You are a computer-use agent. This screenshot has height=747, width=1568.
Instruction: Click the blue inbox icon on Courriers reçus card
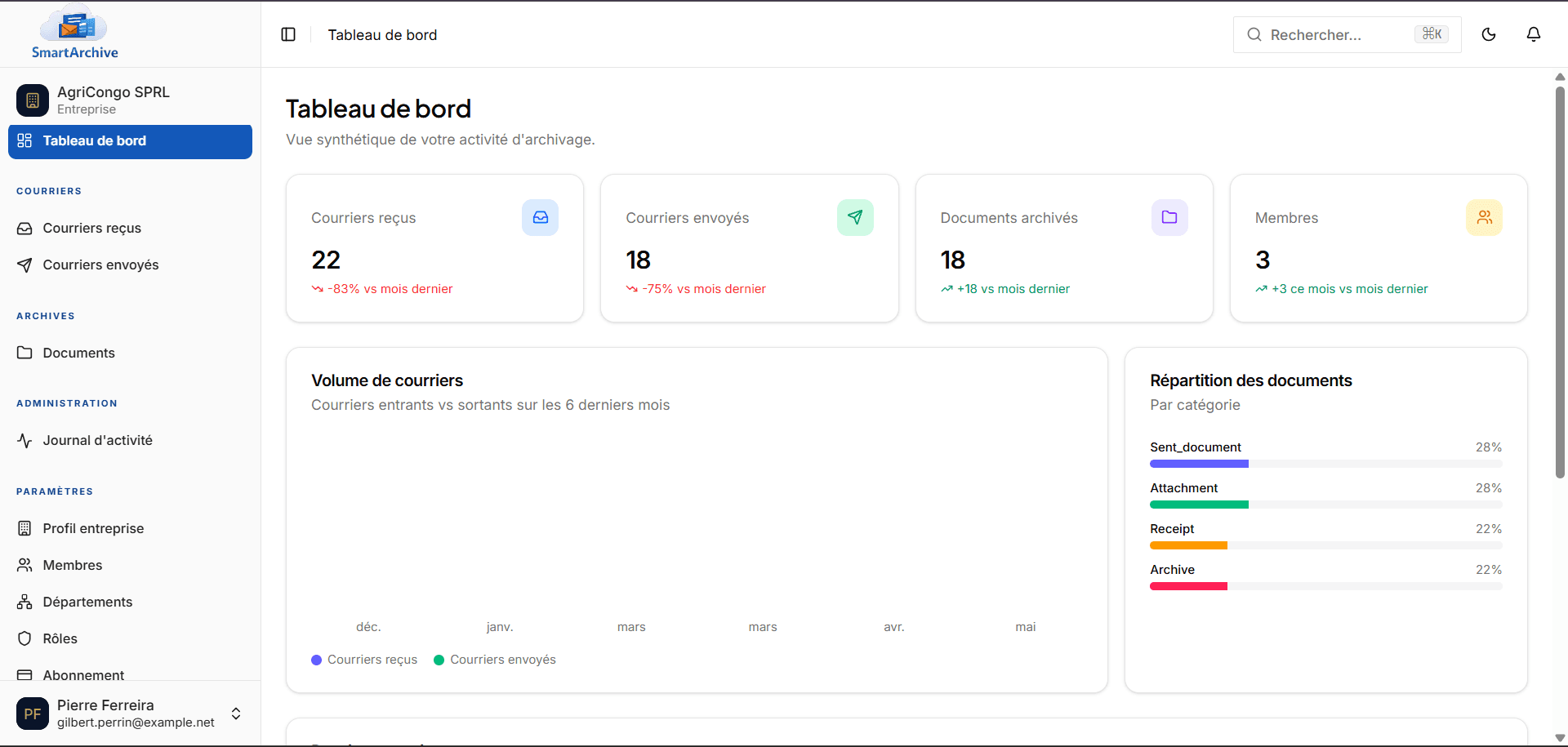(x=540, y=217)
